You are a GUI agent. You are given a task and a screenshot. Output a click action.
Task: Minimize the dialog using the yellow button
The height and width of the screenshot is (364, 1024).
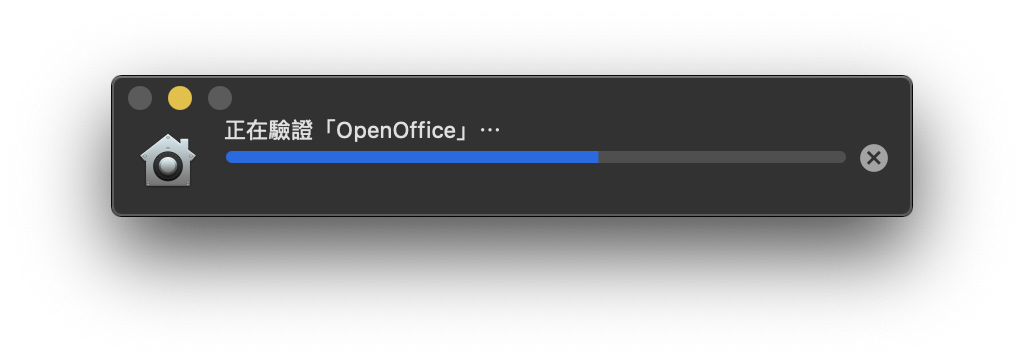coord(180,98)
